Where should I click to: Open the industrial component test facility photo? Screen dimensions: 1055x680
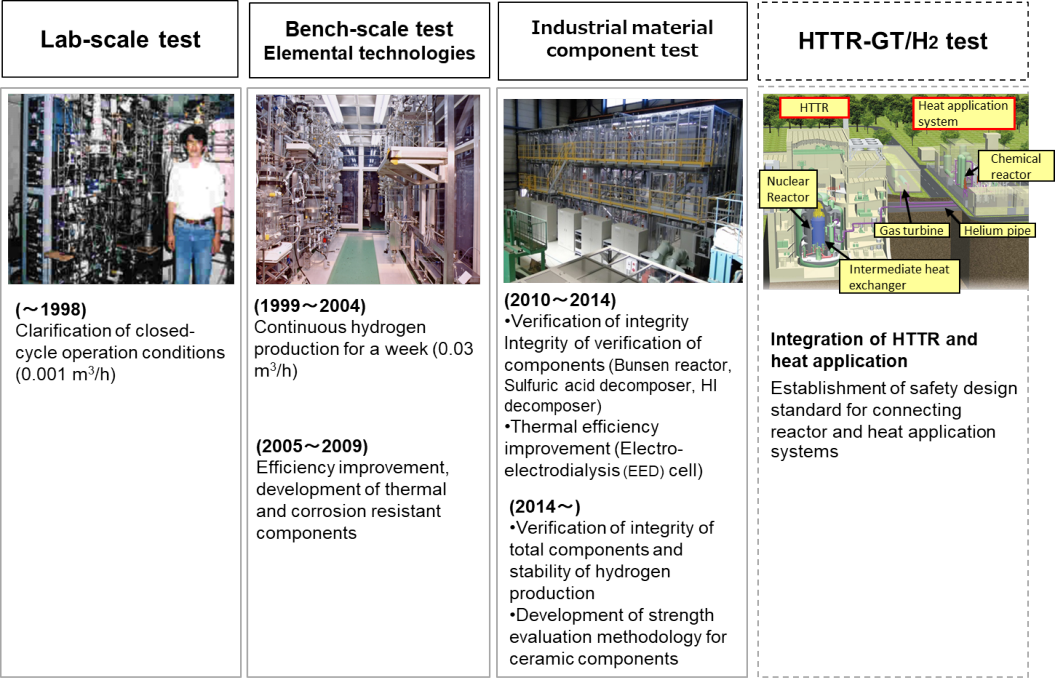pos(623,190)
